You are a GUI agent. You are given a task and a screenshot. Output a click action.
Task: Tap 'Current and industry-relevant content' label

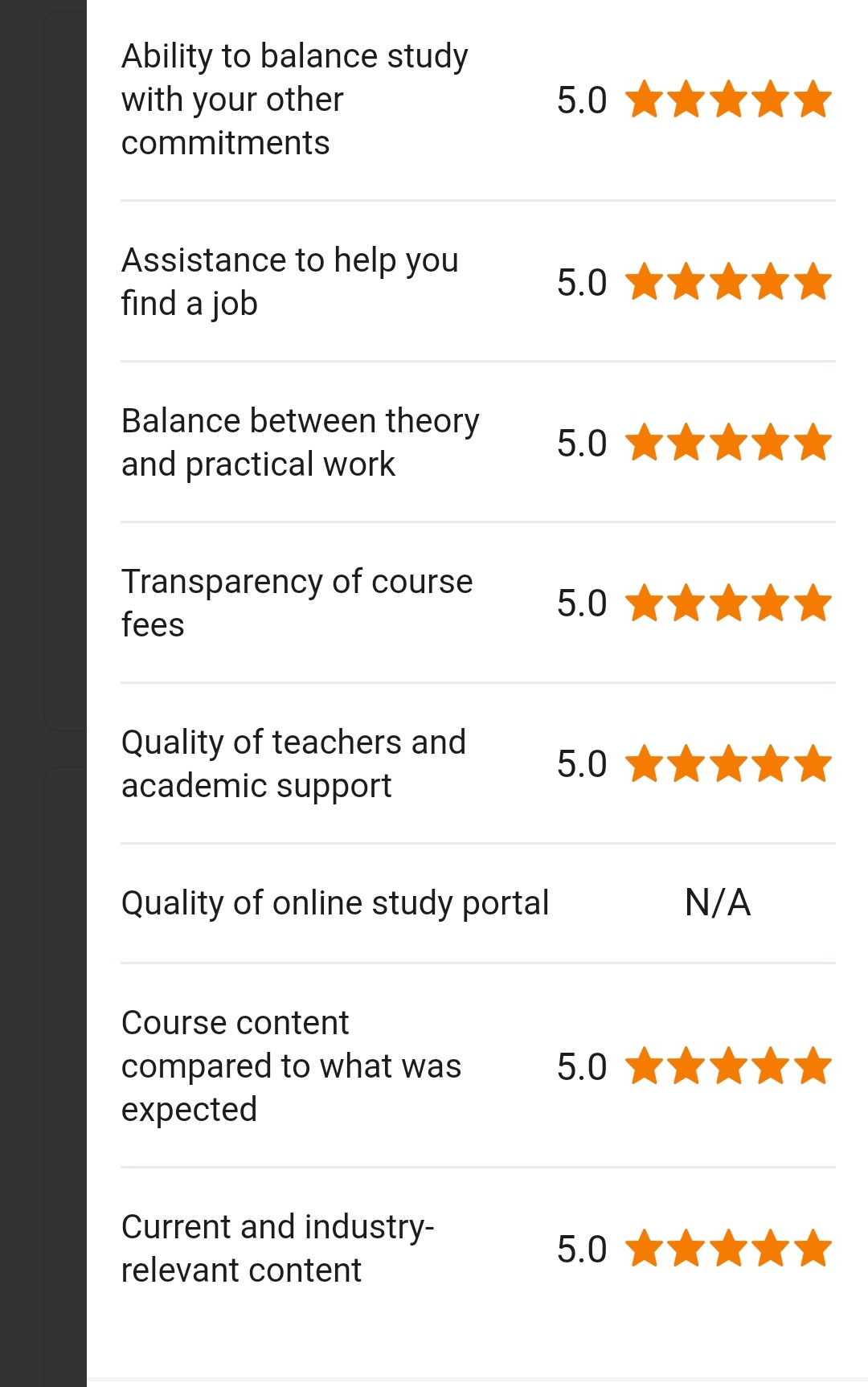coord(277,1249)
